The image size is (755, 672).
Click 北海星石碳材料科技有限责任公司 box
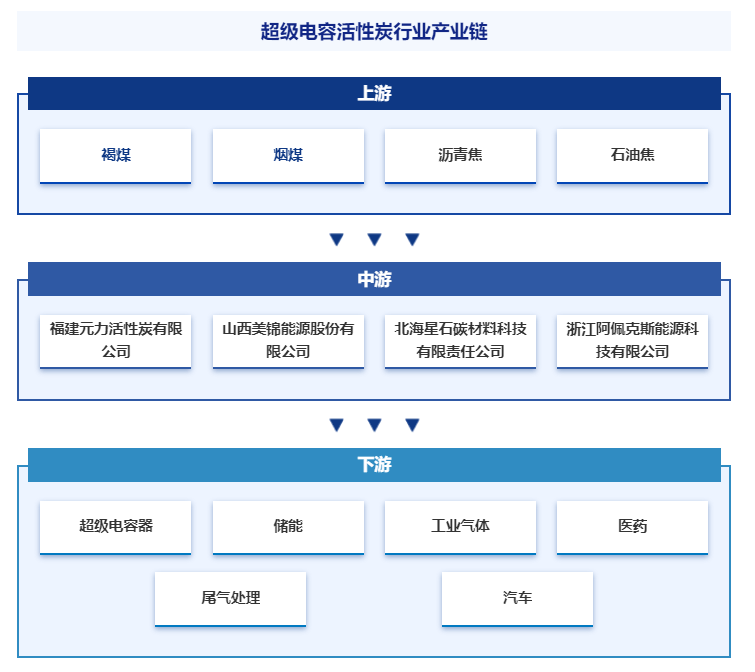(x=460, y=340)
